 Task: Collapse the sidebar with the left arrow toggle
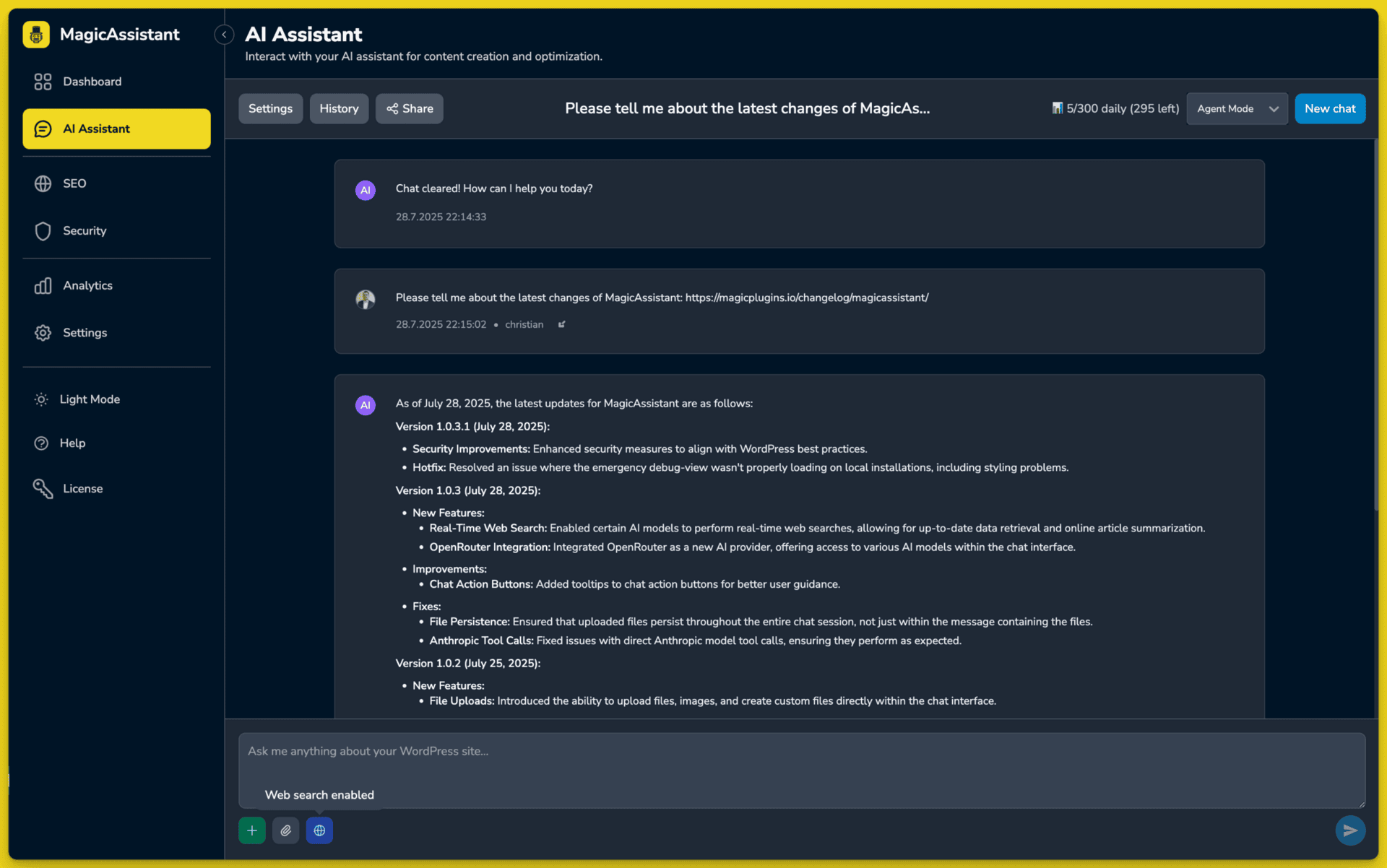point(224,34)
